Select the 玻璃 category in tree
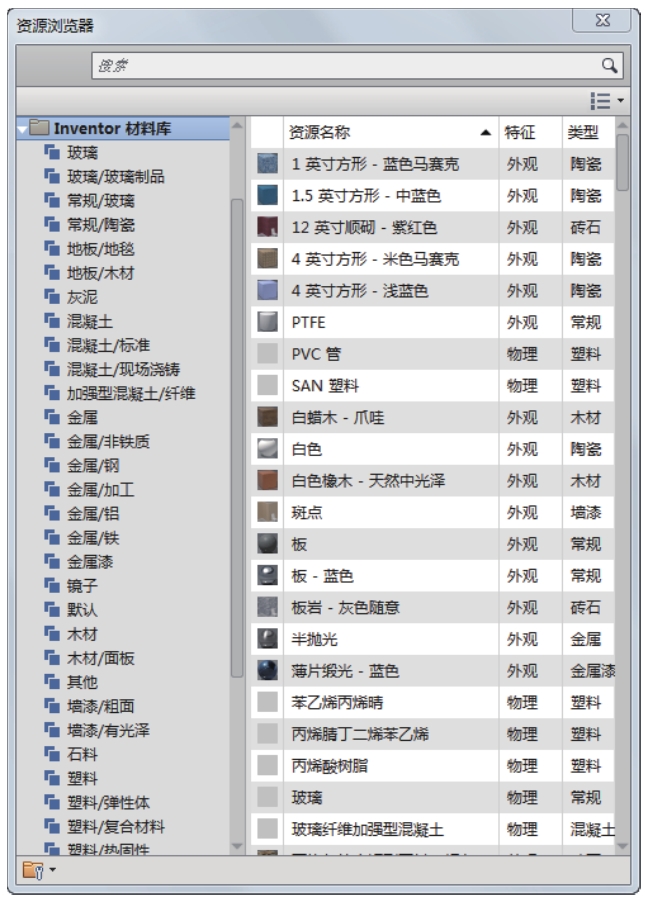 click(x=82, y=152)
